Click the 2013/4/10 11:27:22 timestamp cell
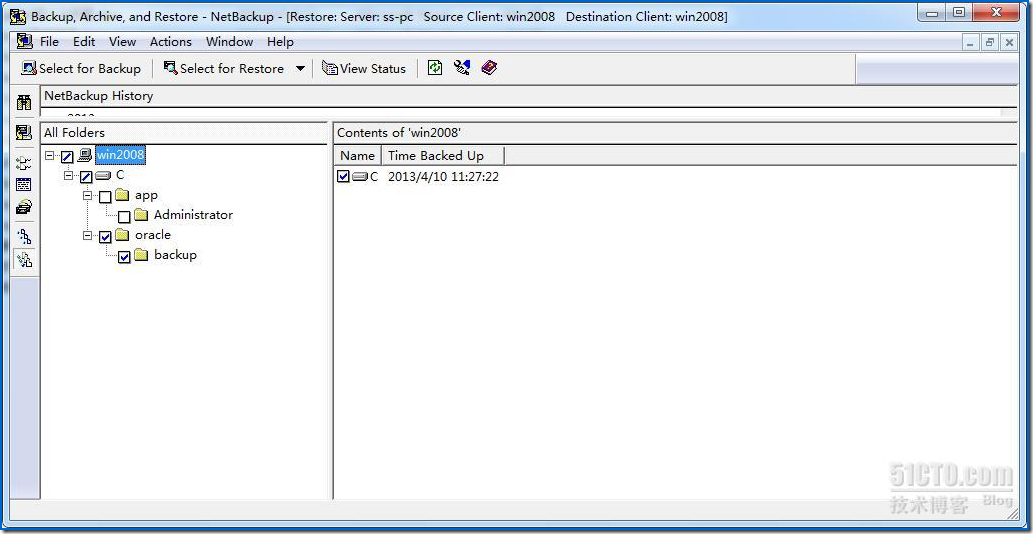 (443, 176)
